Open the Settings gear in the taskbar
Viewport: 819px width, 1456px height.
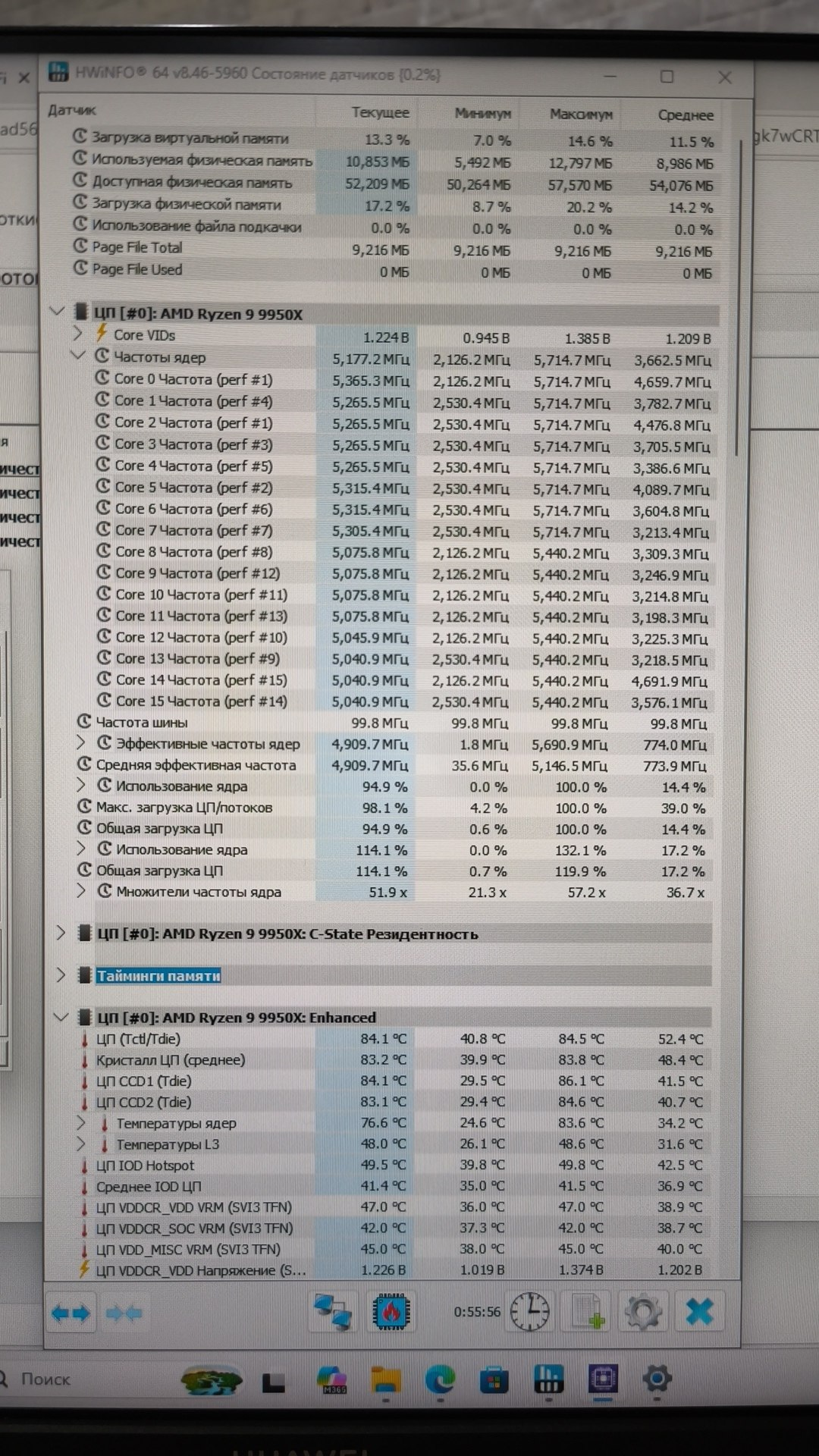pyautogui.click(x=657, y=1379)
